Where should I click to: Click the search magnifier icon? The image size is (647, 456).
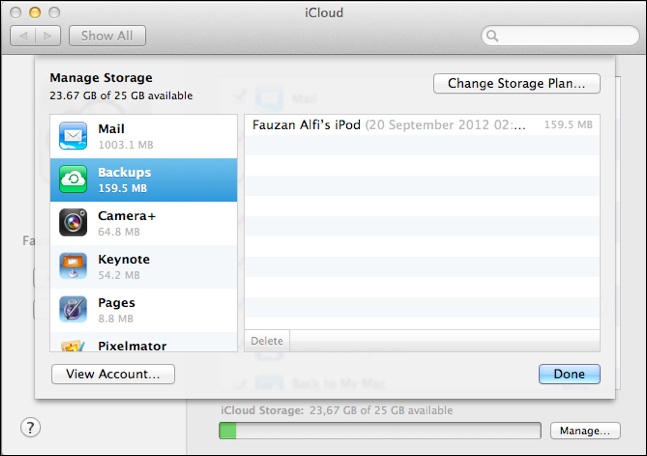point(493,36)
